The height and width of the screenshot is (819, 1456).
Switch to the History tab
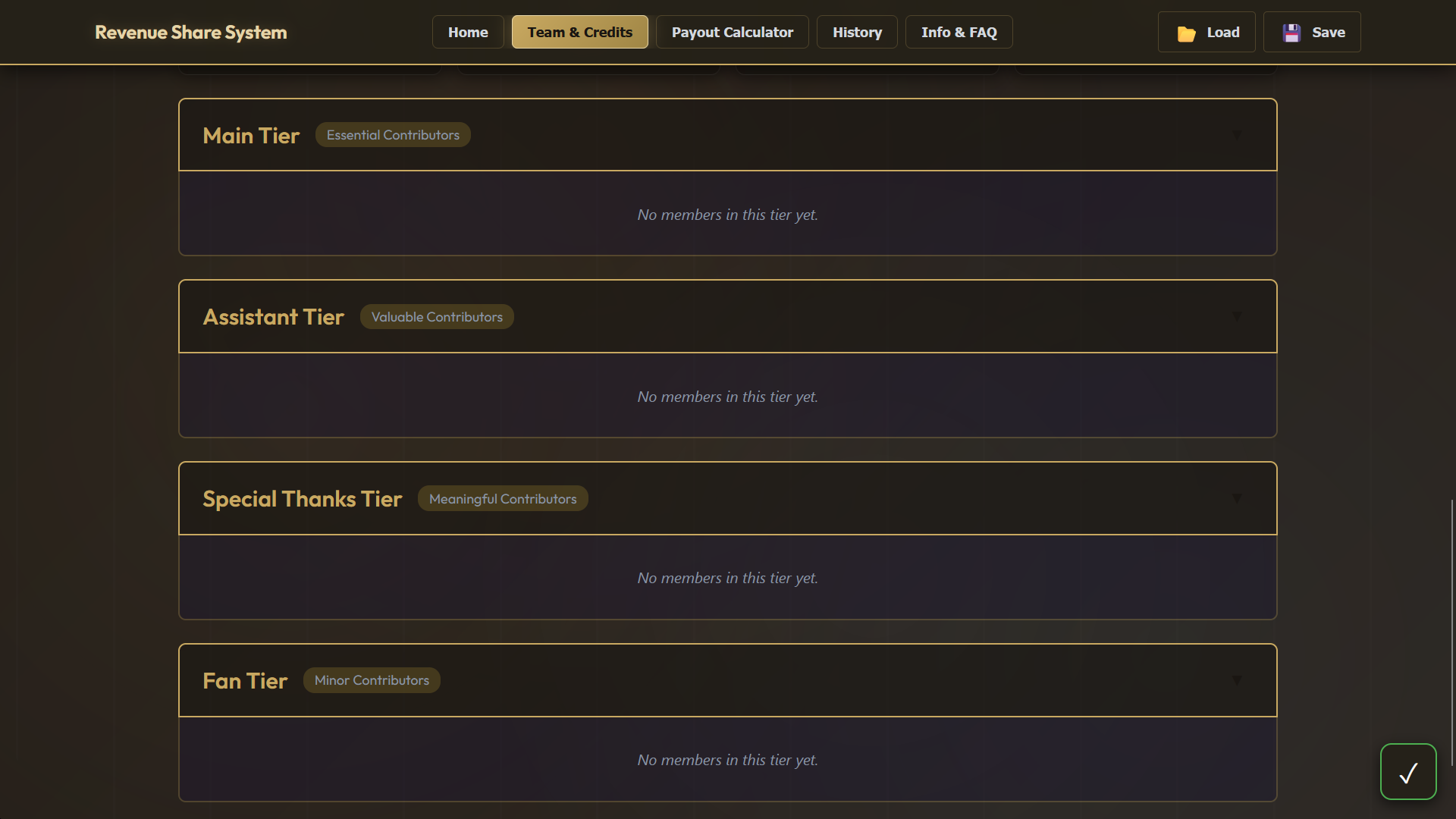coord(857,32)
